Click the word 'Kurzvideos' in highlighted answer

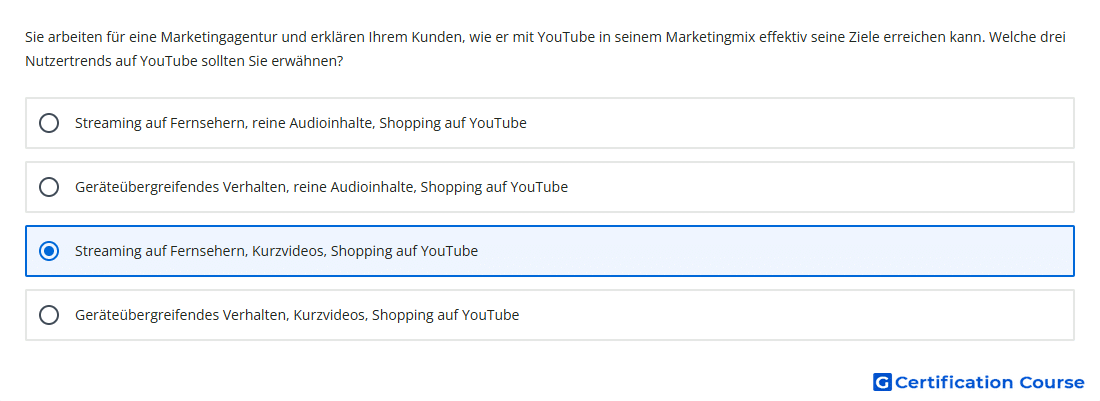pos(288,251)
